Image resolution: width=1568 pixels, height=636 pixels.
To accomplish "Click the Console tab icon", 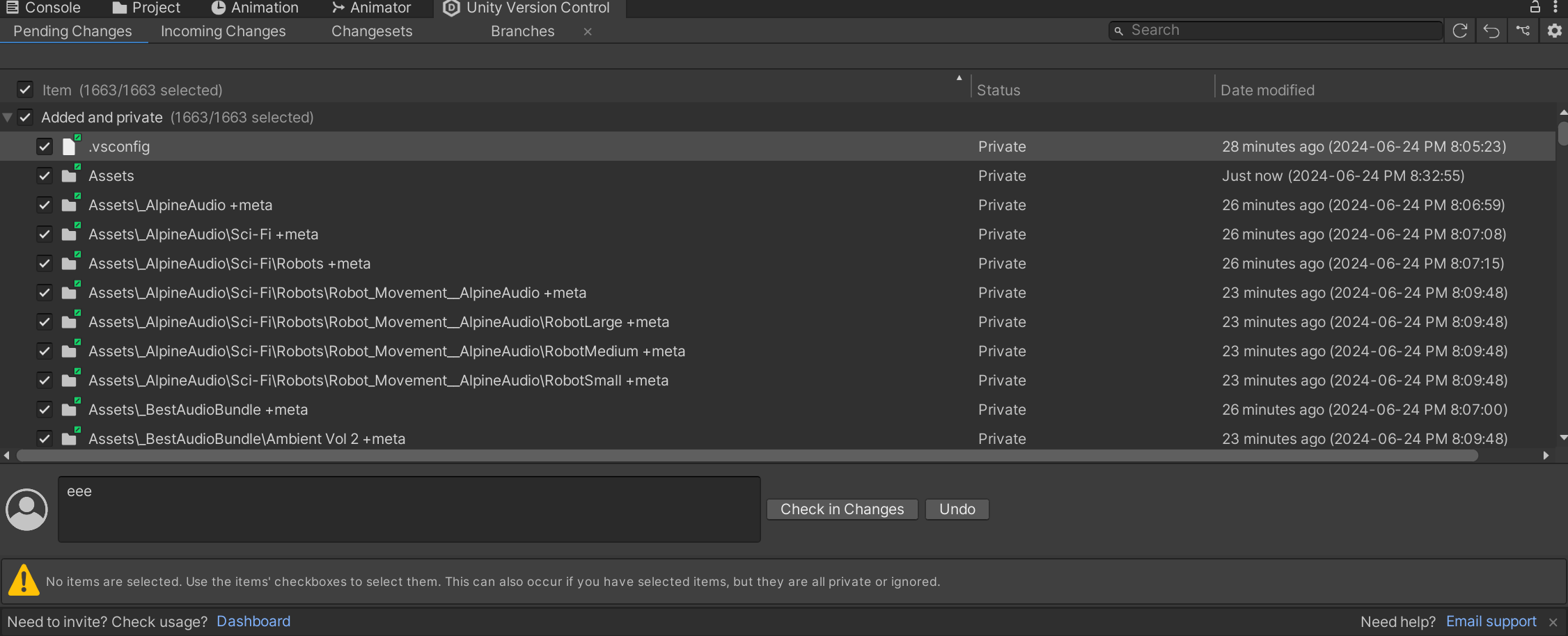I will pos(11,7).
